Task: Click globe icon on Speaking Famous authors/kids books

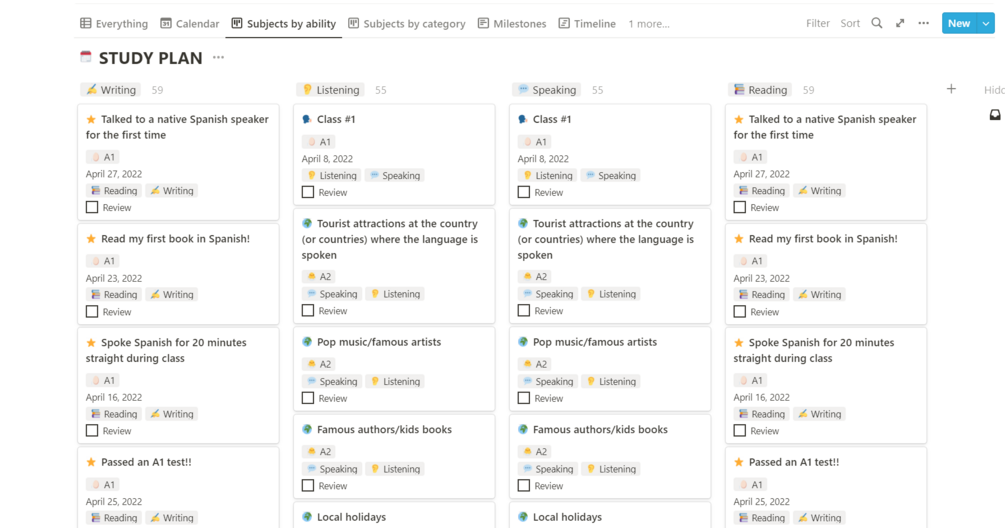Action: click(x=523, y=429)
